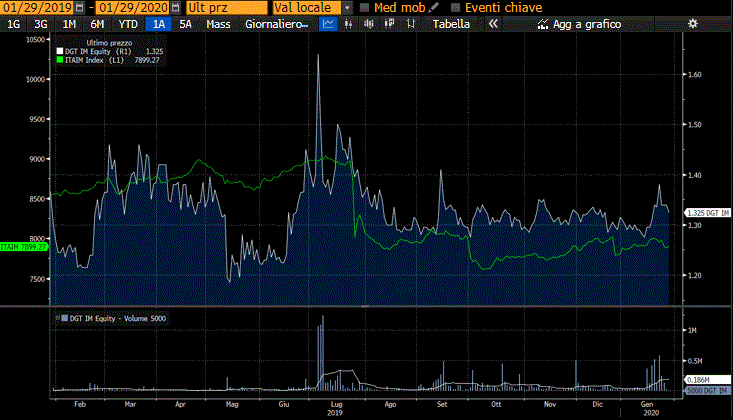The image size is (733, 420).
Task: Click the green ITAIM Index legend swatch
Action: [x=59, y=60]
